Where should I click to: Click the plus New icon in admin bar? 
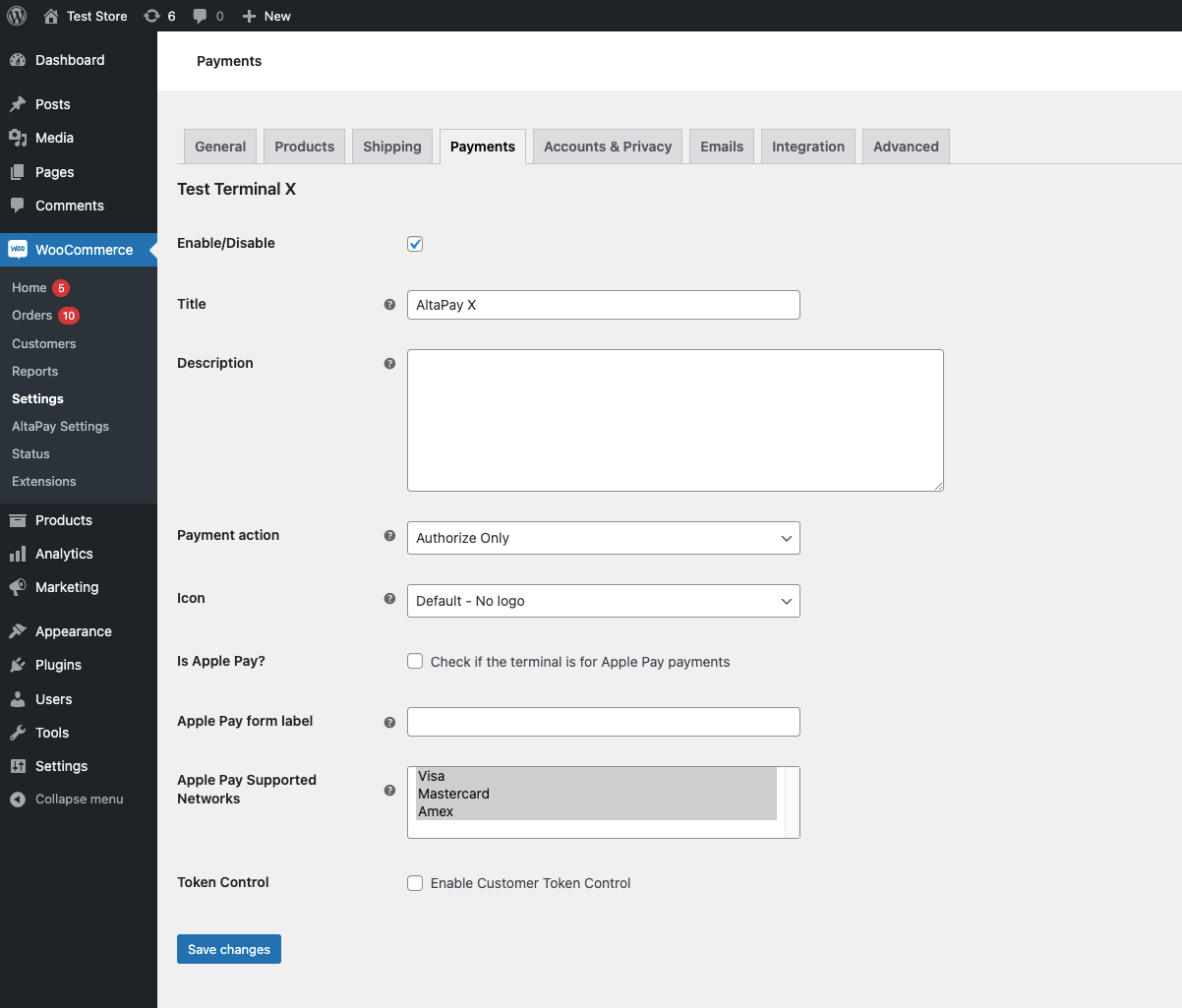pyautogui.click(x=249, y=16)
